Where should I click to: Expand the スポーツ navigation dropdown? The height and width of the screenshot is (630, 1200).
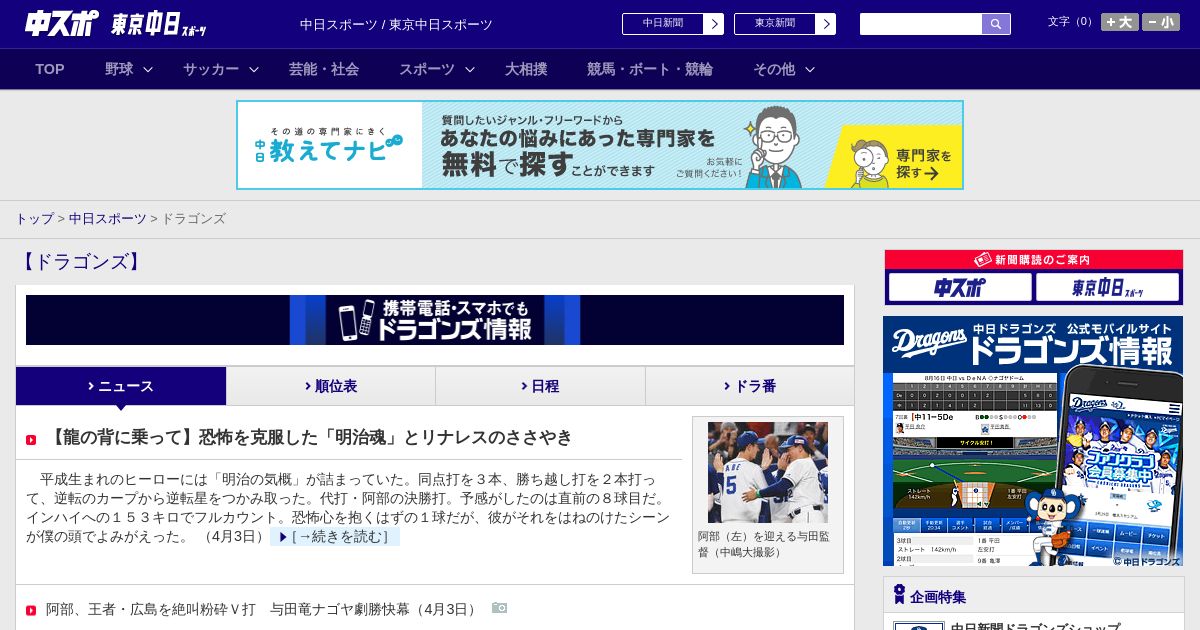[x=437, y=69]
